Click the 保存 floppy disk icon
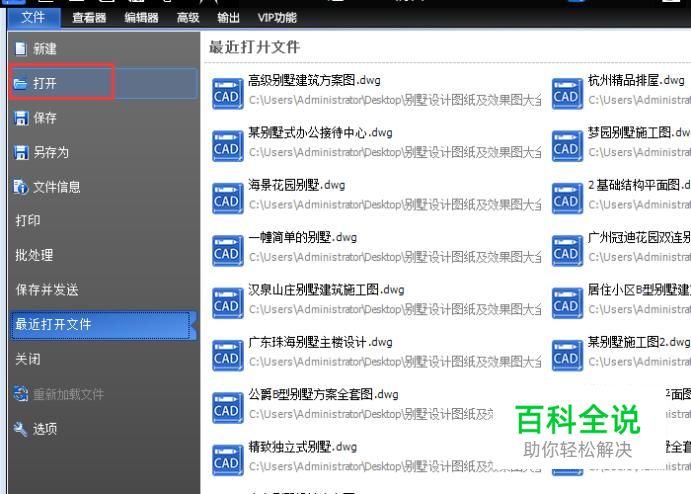Screen dimensions: 691x494 (21, 118)
